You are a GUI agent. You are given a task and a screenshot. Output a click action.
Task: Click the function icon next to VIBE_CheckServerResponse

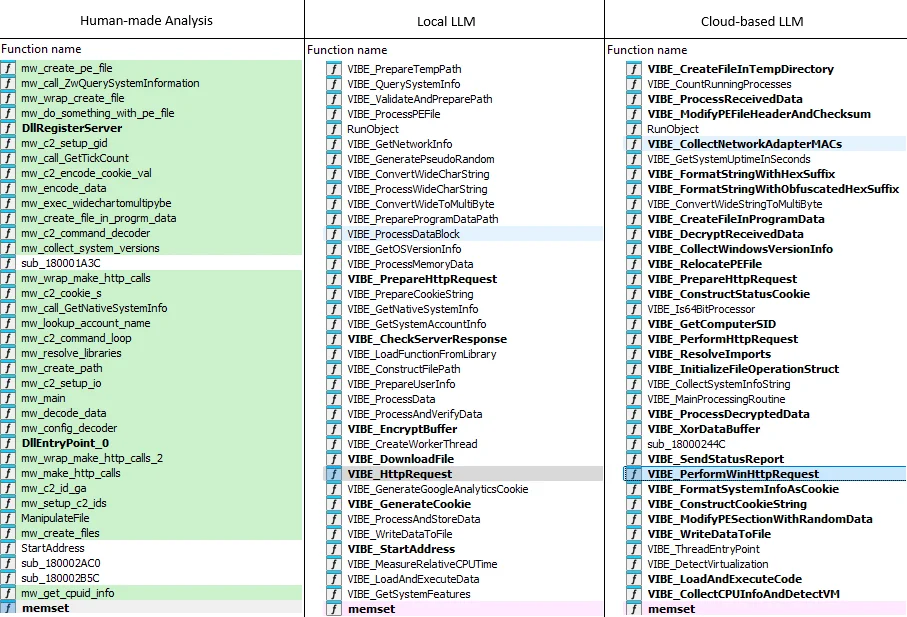334,339
